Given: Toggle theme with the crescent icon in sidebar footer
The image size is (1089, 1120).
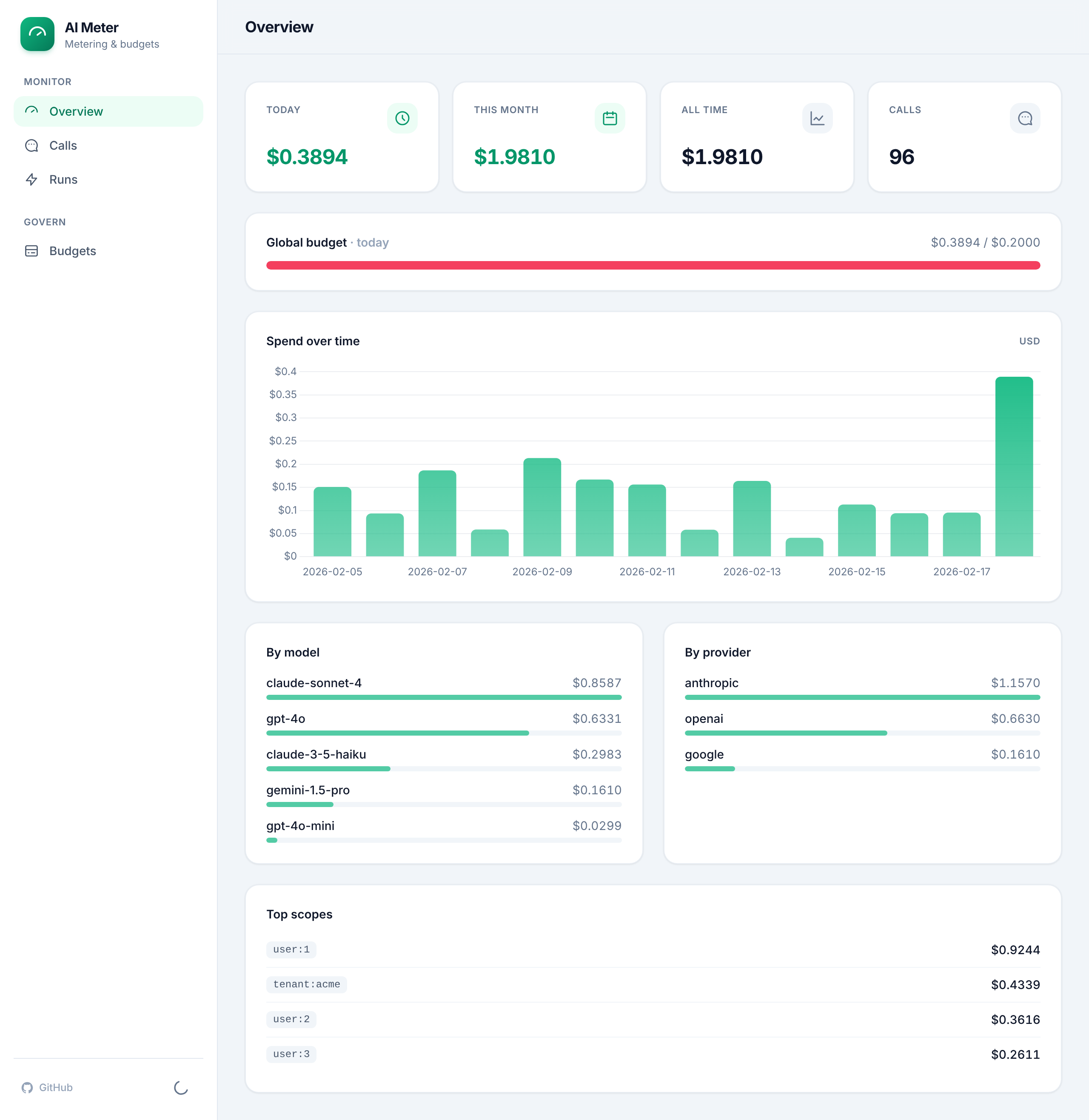Looking at the screenshot, I should tap(181, 1087).
